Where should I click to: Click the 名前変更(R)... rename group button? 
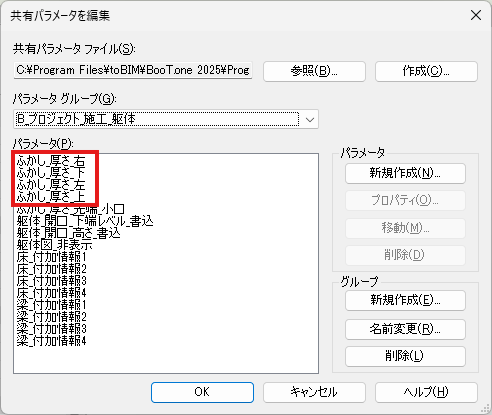405,329
